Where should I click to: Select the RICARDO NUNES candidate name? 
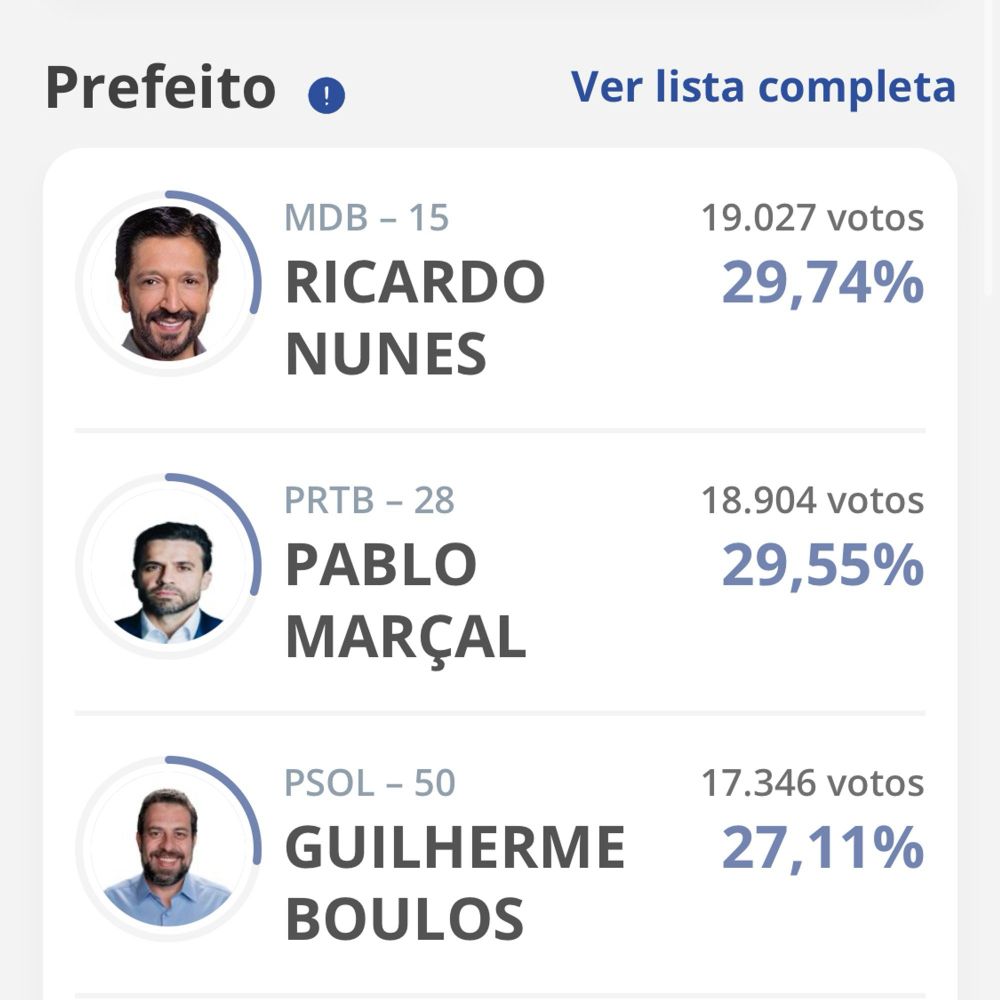pyautogui.click(x=414, y=318)
